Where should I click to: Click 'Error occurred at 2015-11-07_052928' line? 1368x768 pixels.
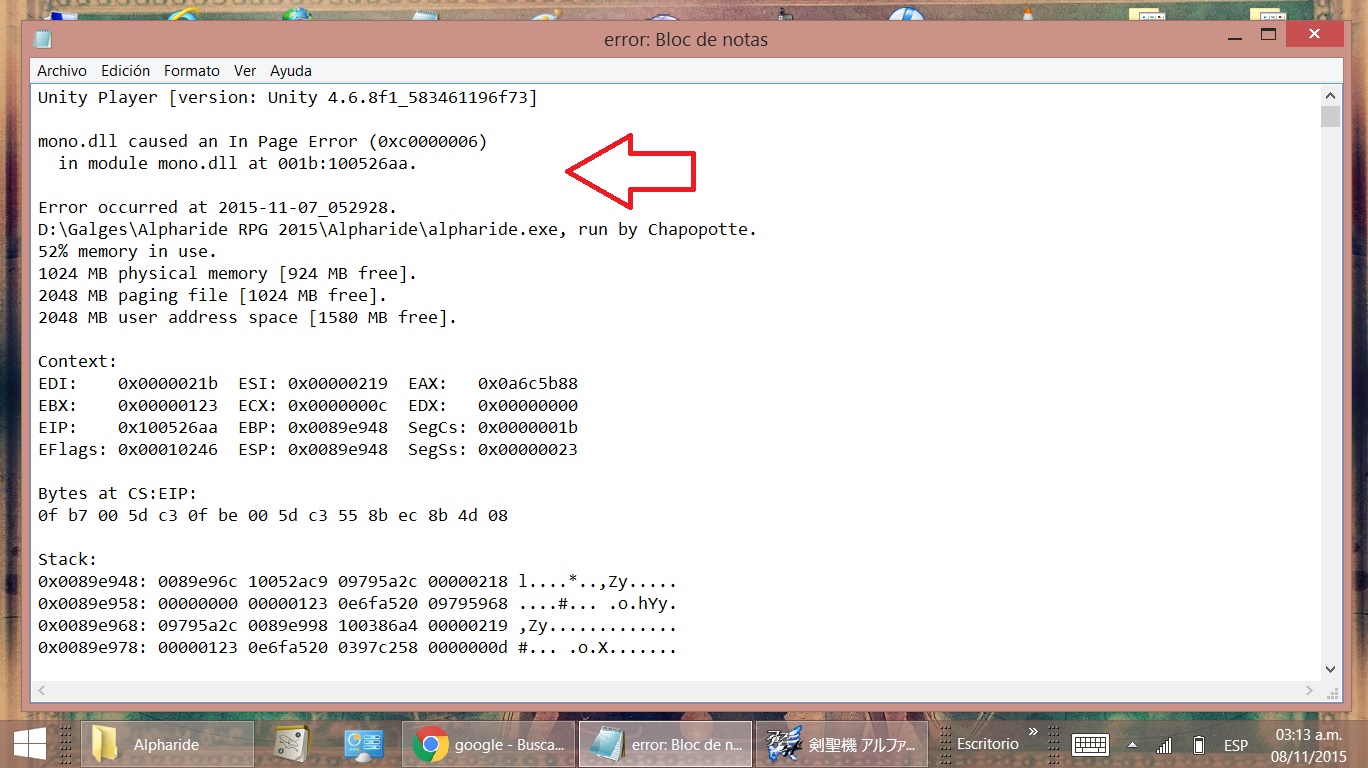coord(218,207)
